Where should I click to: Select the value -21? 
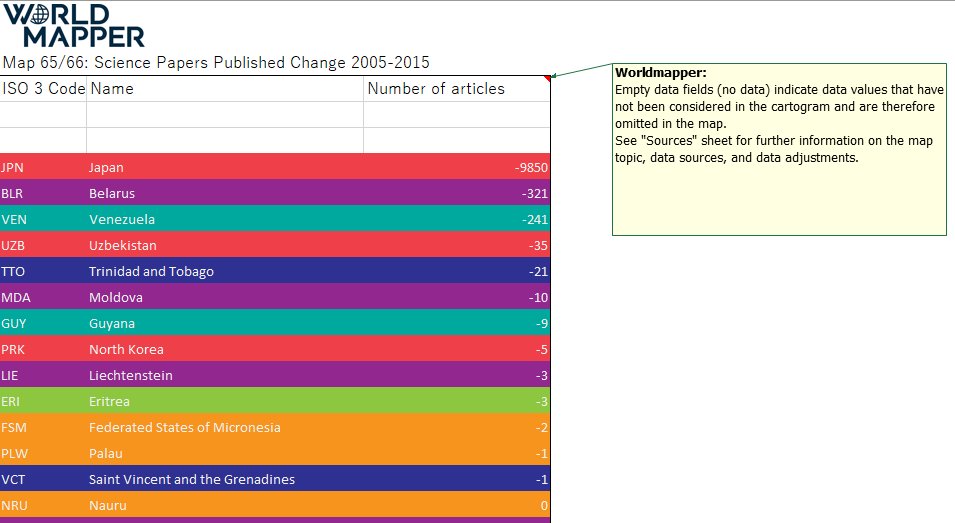457,271
